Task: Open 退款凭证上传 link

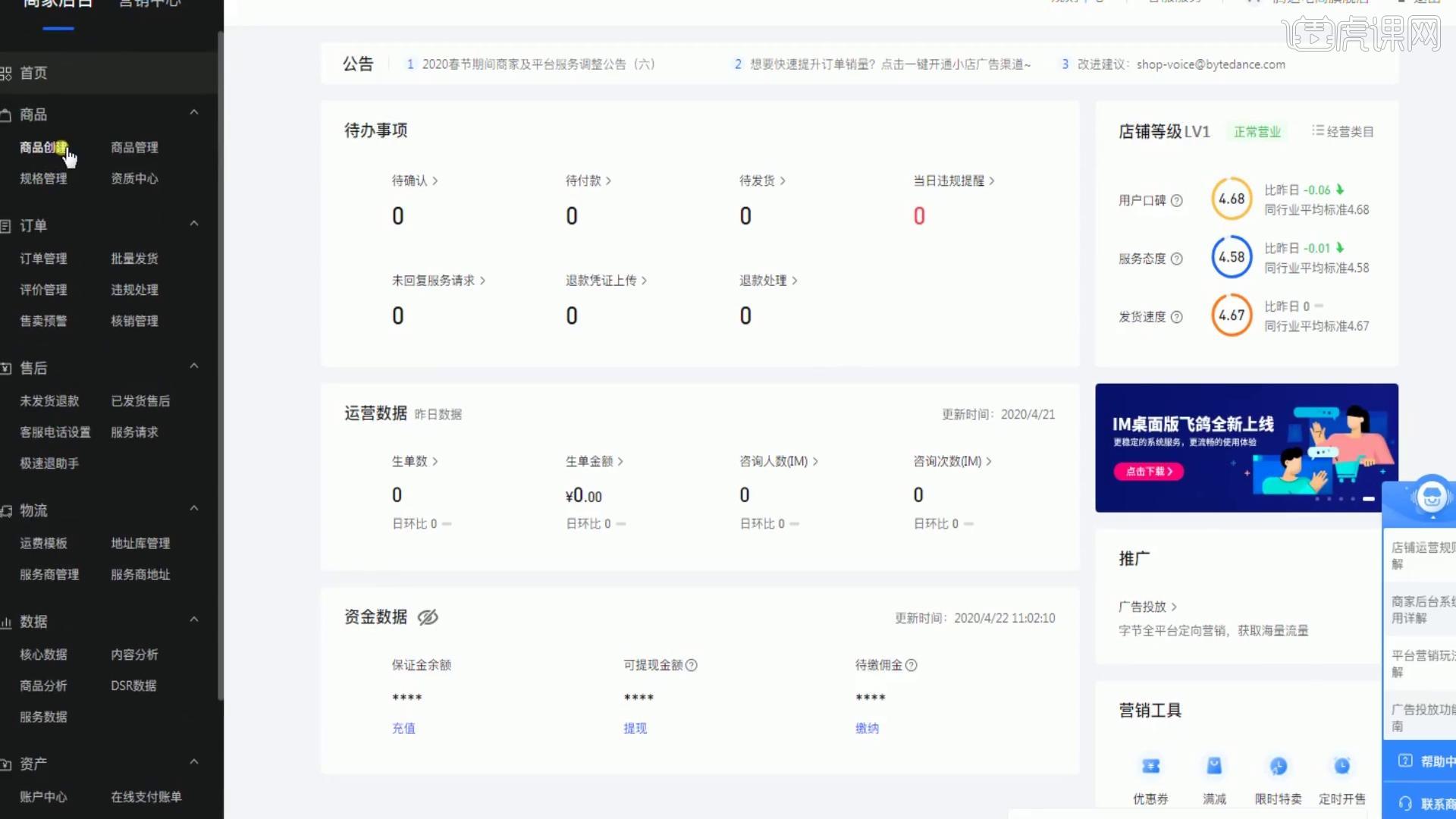Action: (606, 281)
